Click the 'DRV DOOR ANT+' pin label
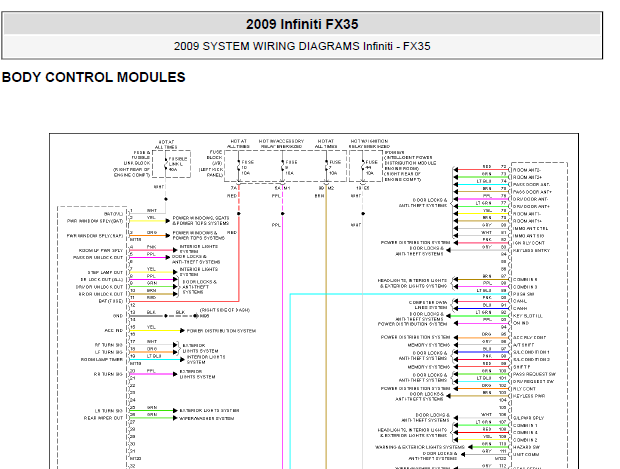620x469 pixels. click(531, 206)
